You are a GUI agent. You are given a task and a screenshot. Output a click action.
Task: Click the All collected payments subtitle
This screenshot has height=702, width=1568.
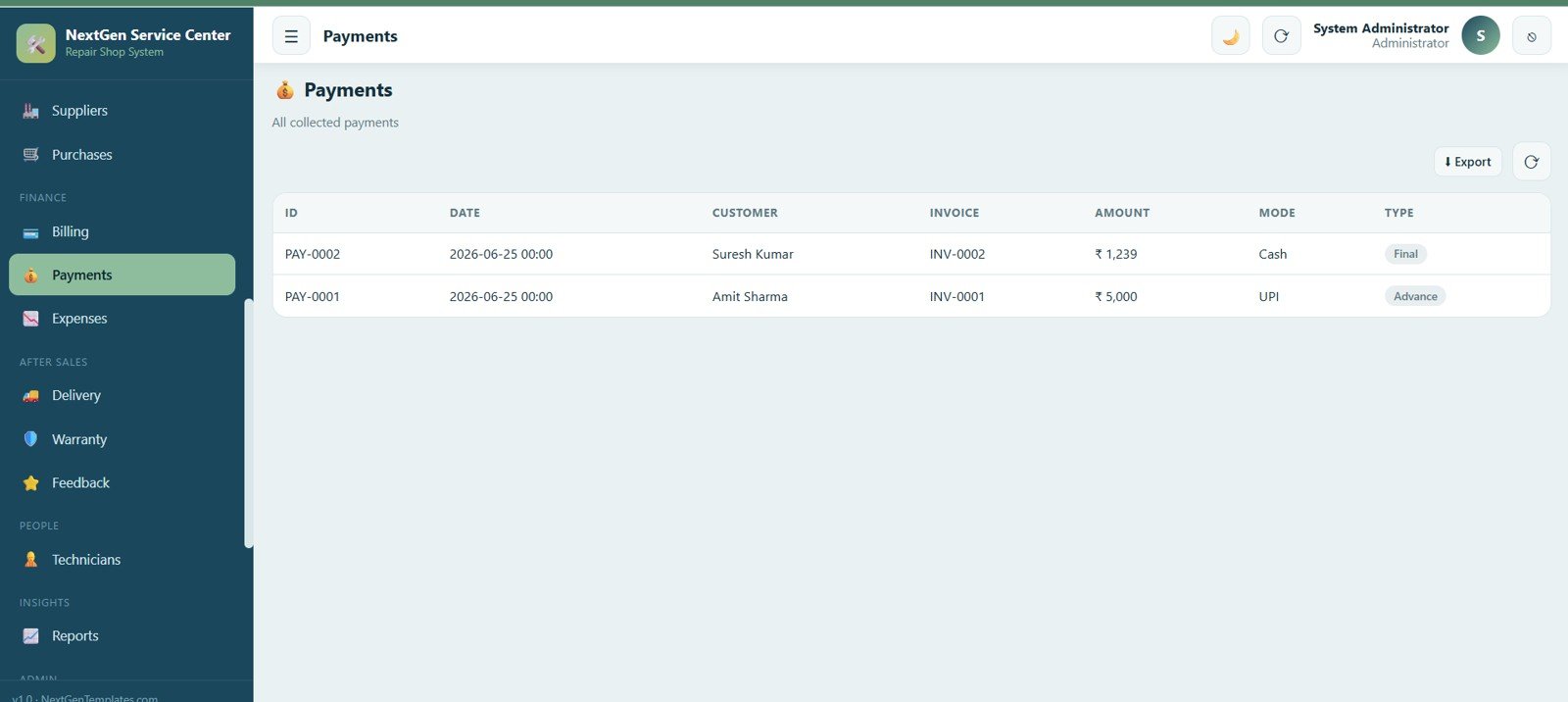pos(335,123)
